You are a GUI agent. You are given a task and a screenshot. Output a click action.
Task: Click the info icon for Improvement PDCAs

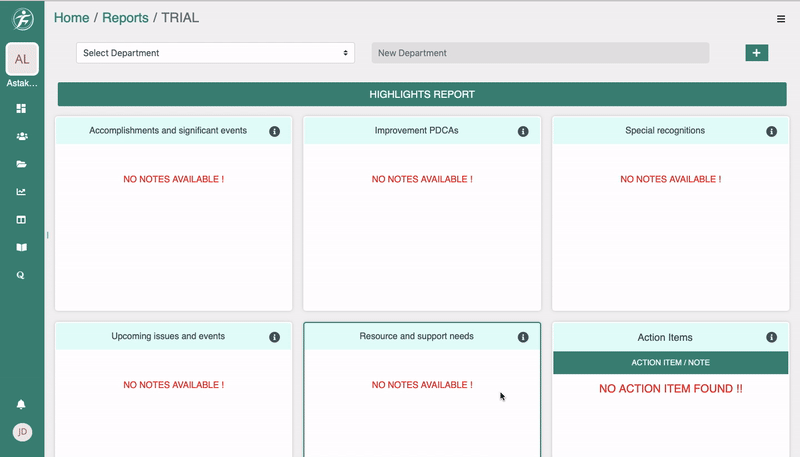point(523,131)
